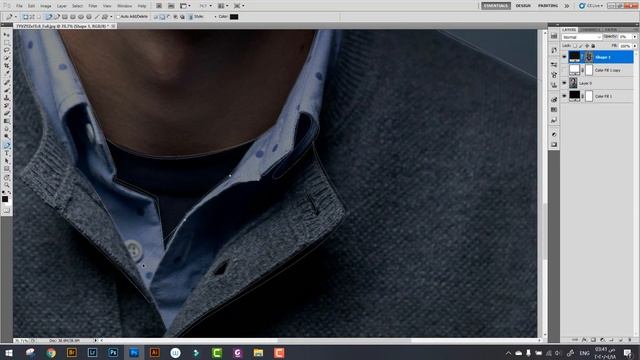Choose Freeform Pen in options bar
This screenshot has width=640, height=360.
(x=56, y=17)
